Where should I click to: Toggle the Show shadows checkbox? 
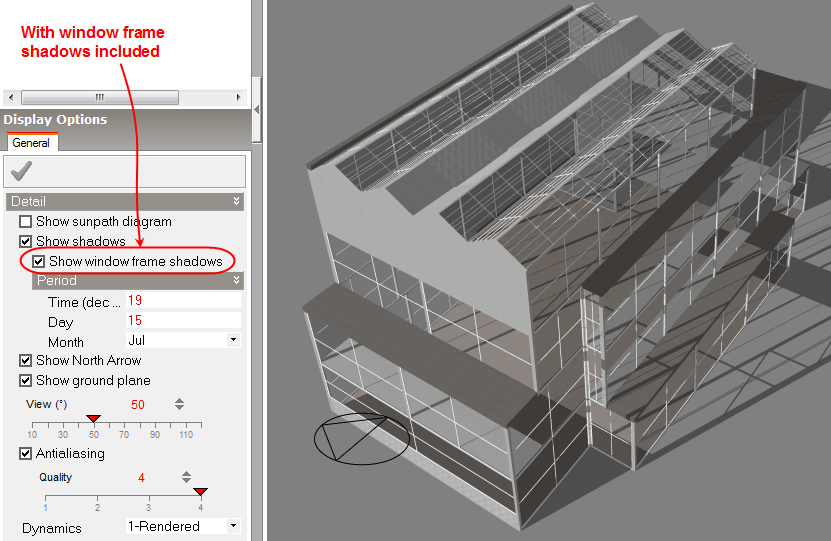coord(26,241)
